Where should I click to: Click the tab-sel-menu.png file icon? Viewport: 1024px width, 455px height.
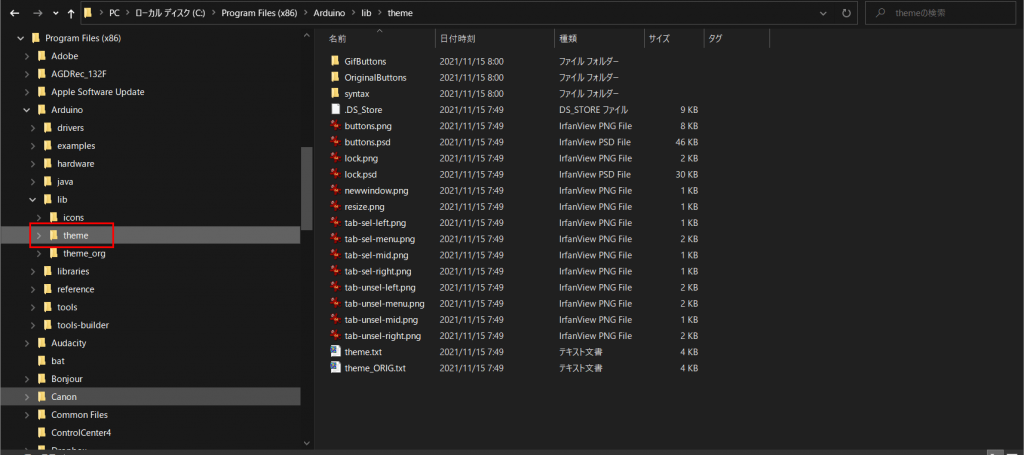tap(336, 239)
